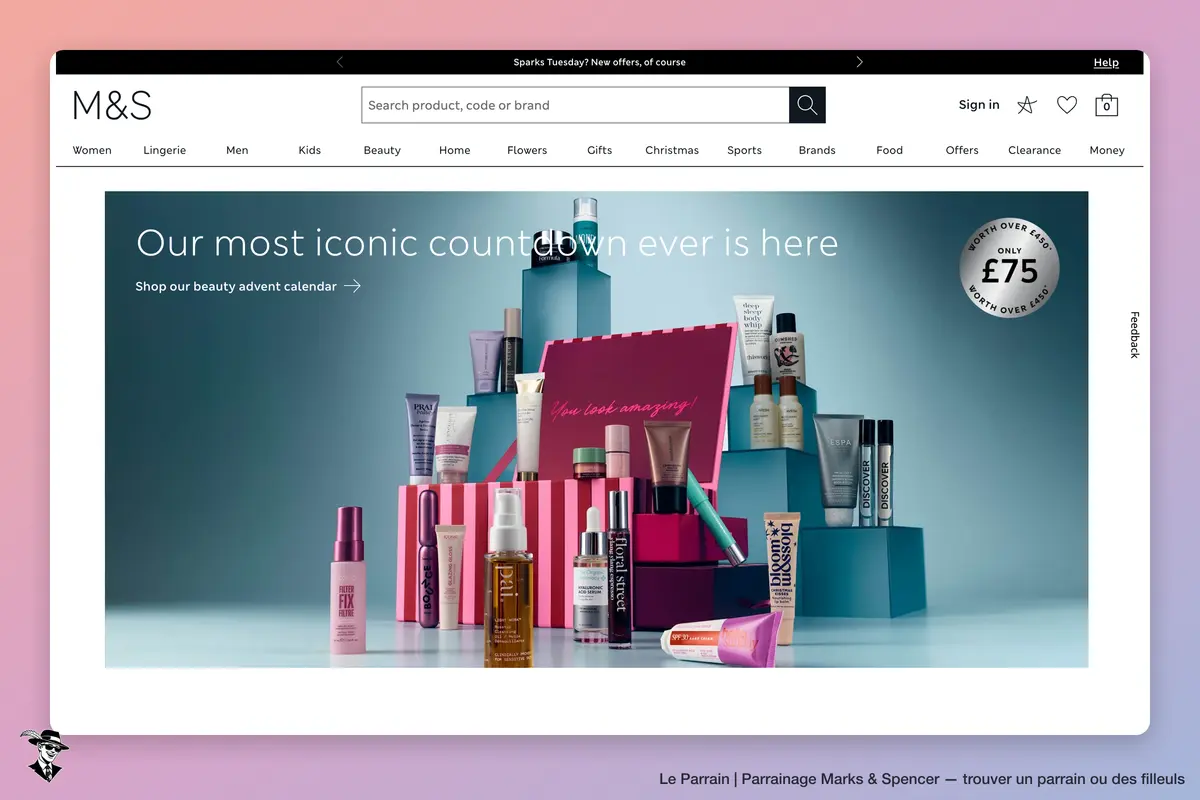
Task: Open the Flowers menu
Action: 527,150
